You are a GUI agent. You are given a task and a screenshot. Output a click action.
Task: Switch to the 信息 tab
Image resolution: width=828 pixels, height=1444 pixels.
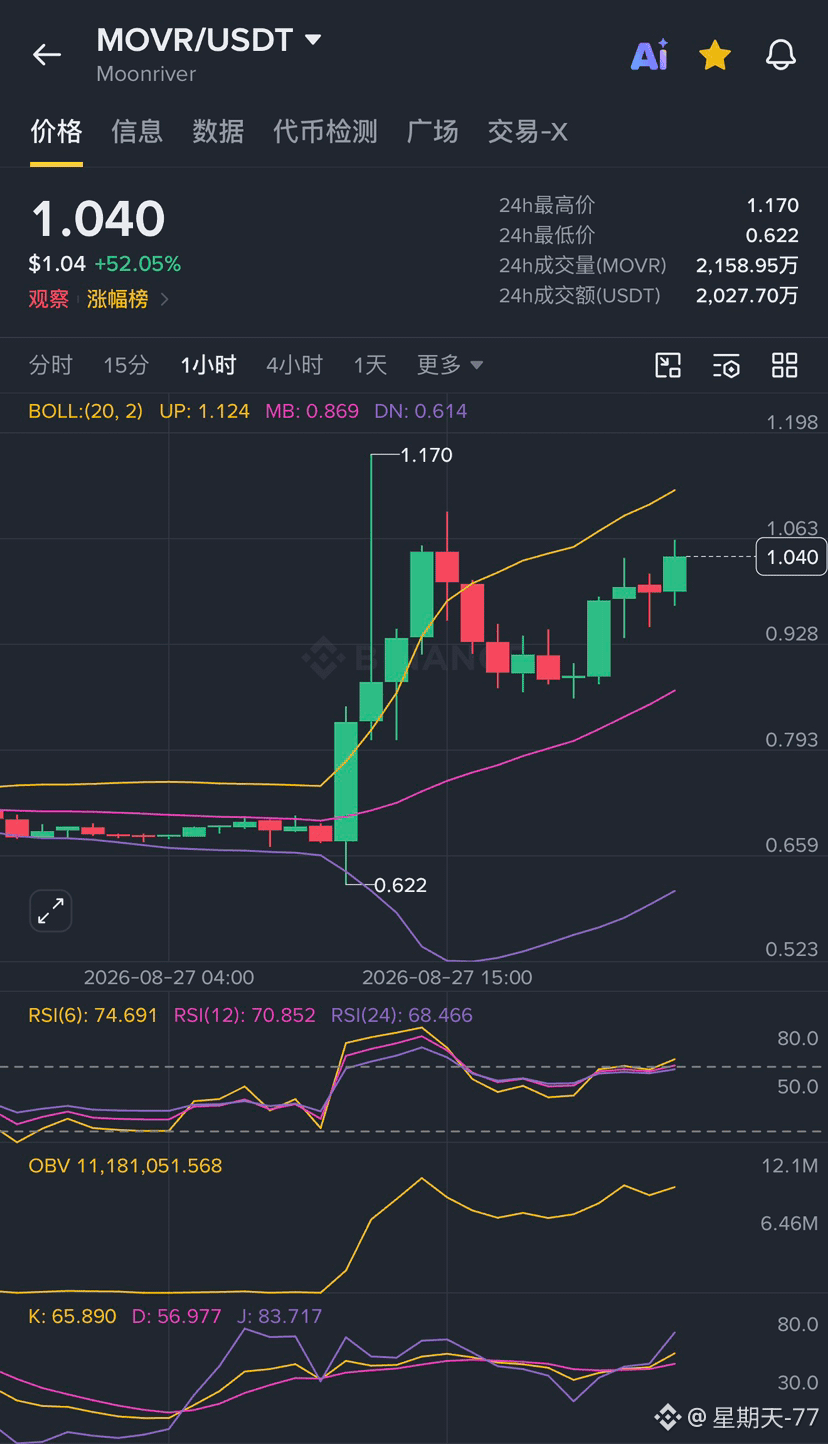[x=137, y=131]
